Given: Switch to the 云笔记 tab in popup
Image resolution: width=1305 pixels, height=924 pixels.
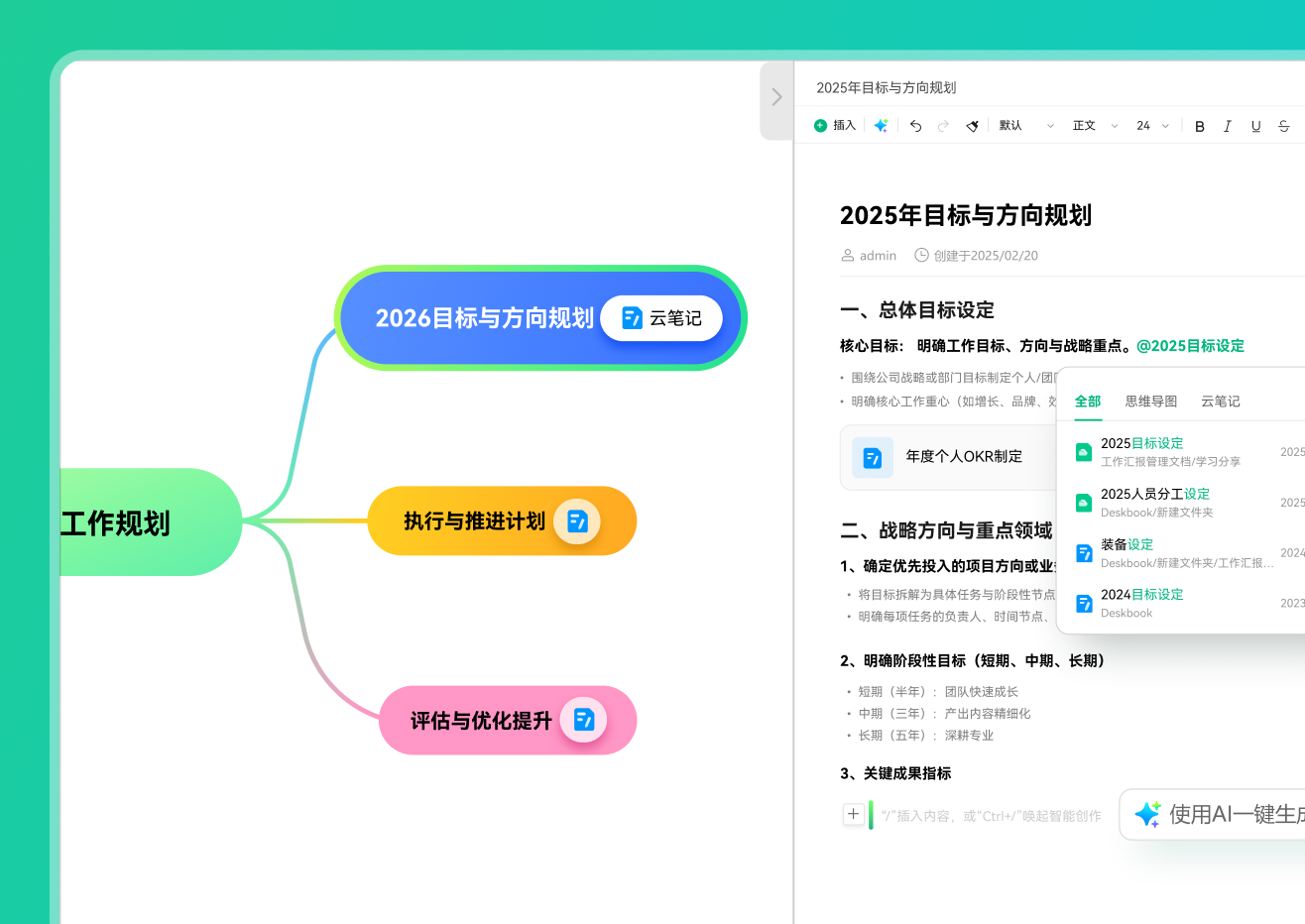Looking at the screenshot, I should (1220, 402).
